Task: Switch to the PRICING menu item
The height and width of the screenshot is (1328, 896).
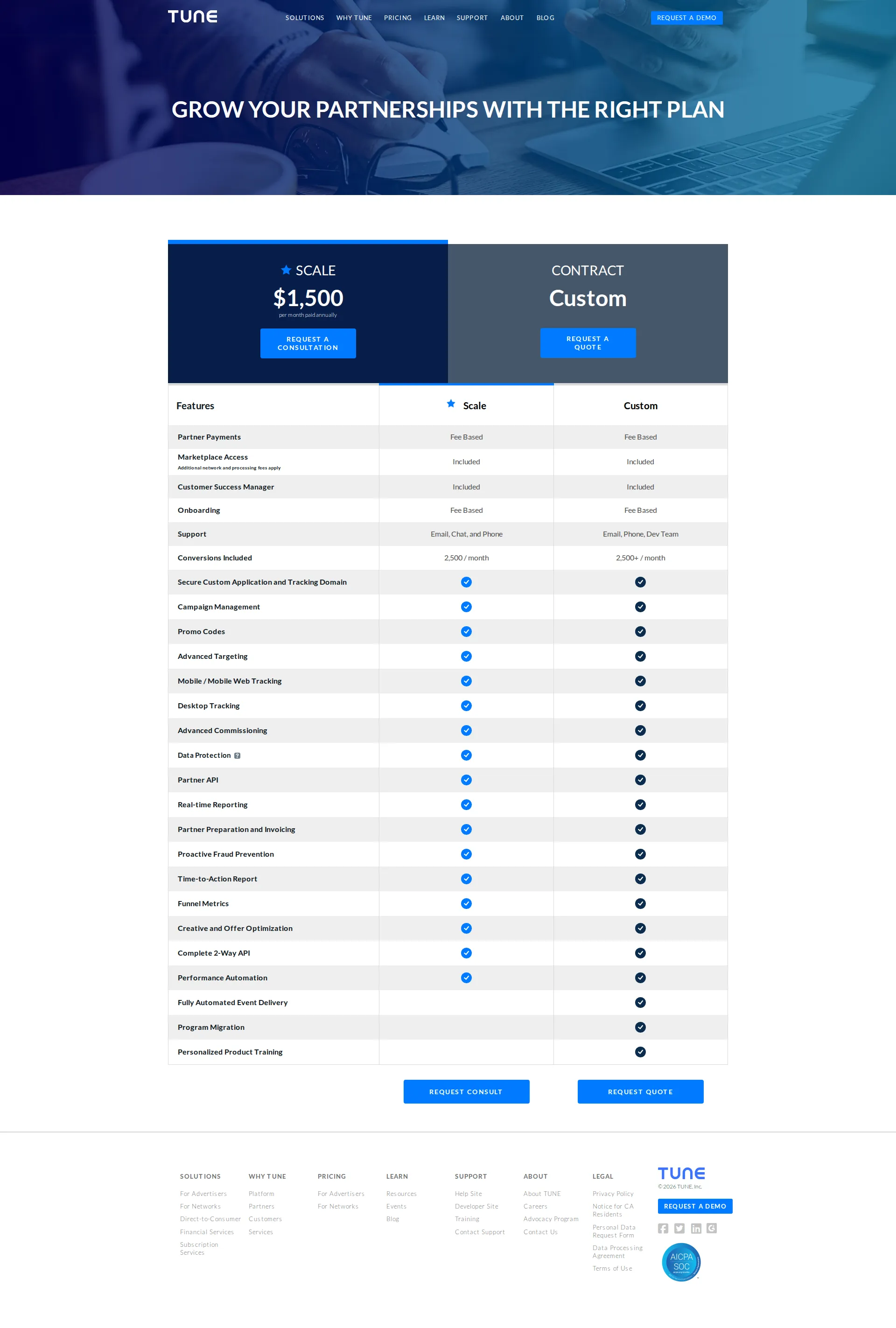Action: (x=398, y=18)
